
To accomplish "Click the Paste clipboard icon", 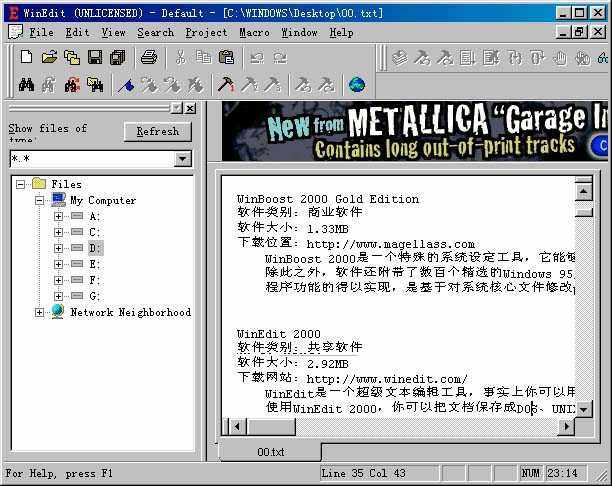I will (x=226, y=58).
